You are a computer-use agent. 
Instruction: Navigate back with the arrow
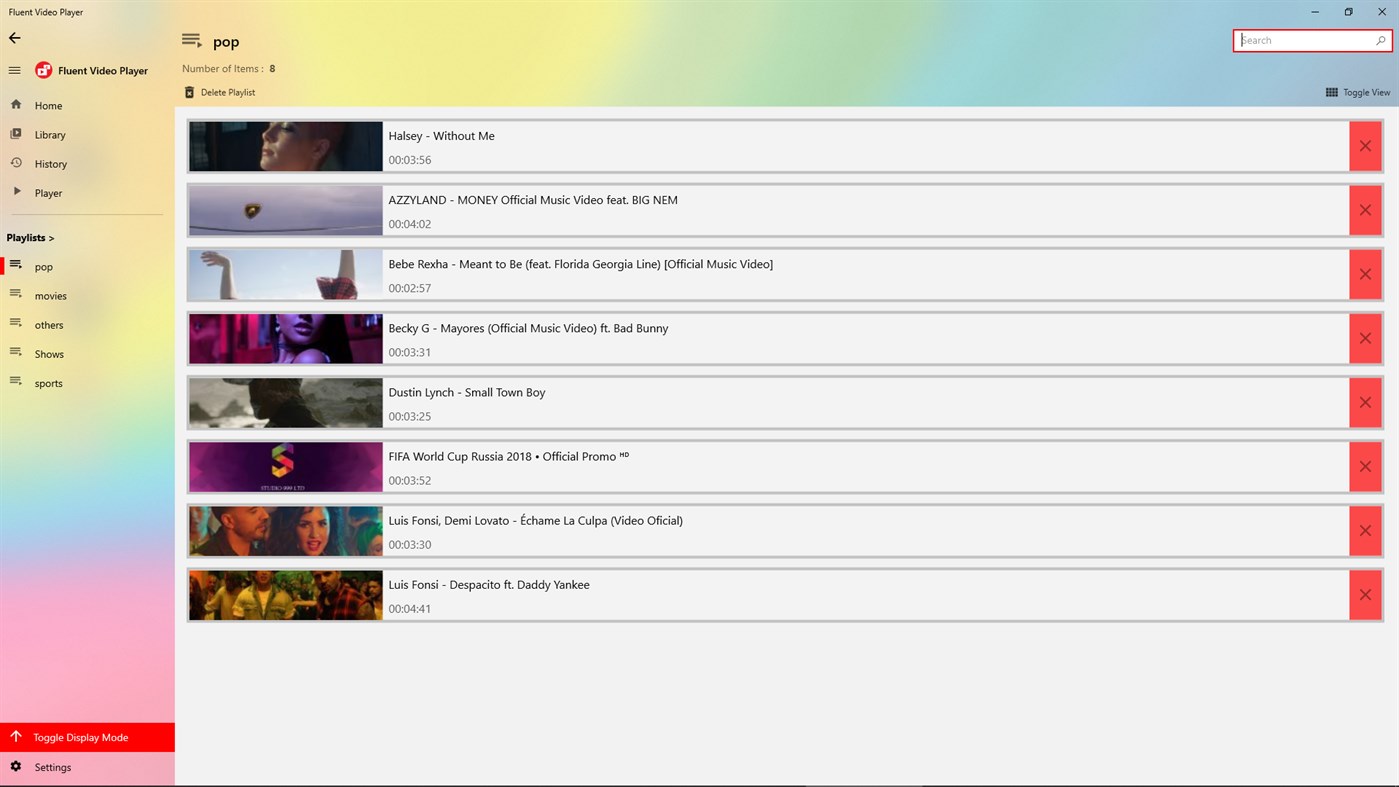point(14,37)
